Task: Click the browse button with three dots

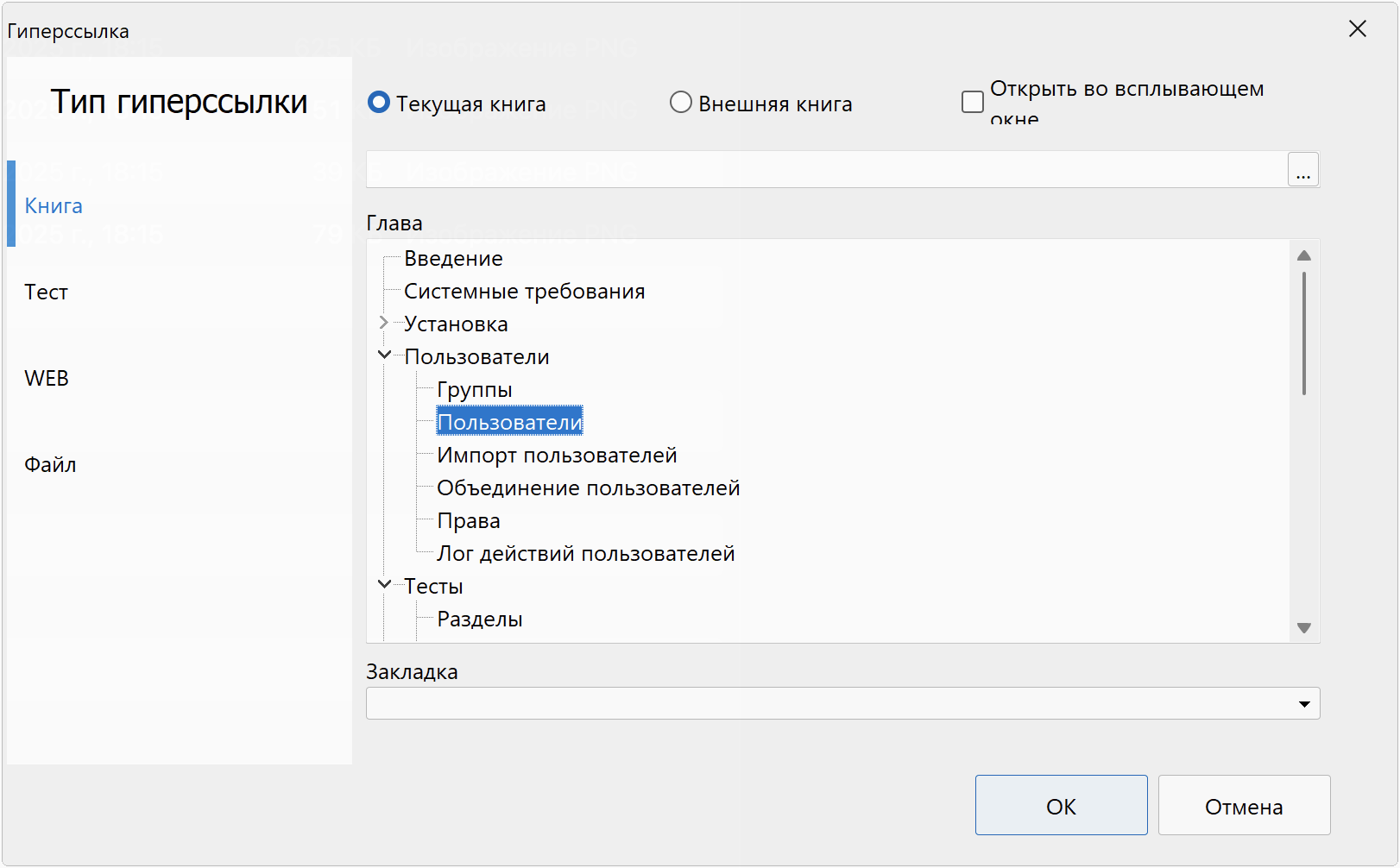Action: tap(1302, 169)
